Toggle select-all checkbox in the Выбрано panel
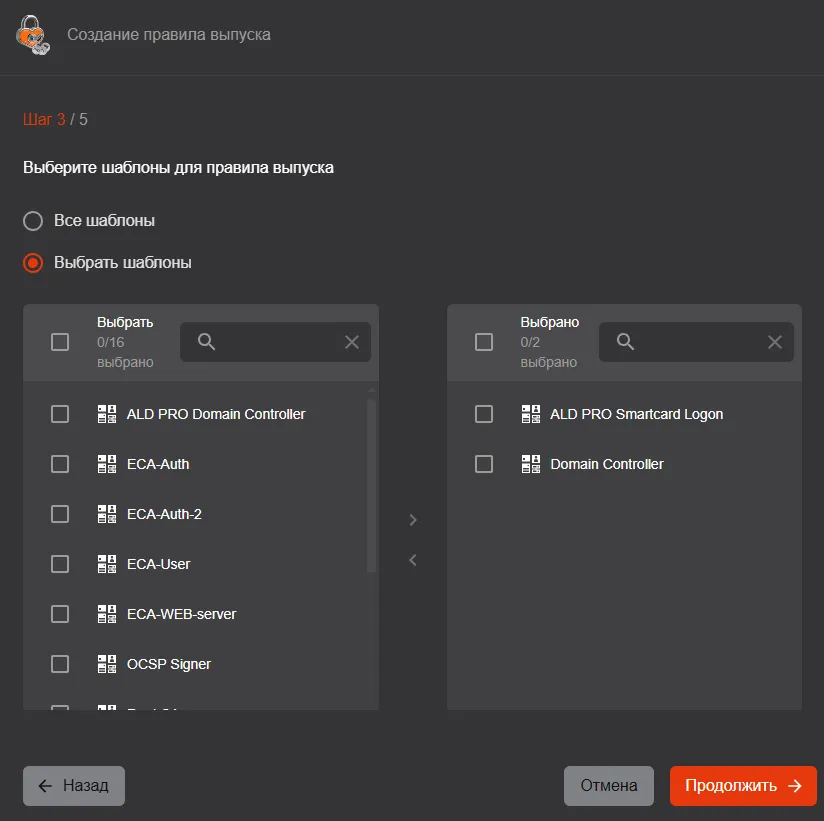 click(483, 342)
